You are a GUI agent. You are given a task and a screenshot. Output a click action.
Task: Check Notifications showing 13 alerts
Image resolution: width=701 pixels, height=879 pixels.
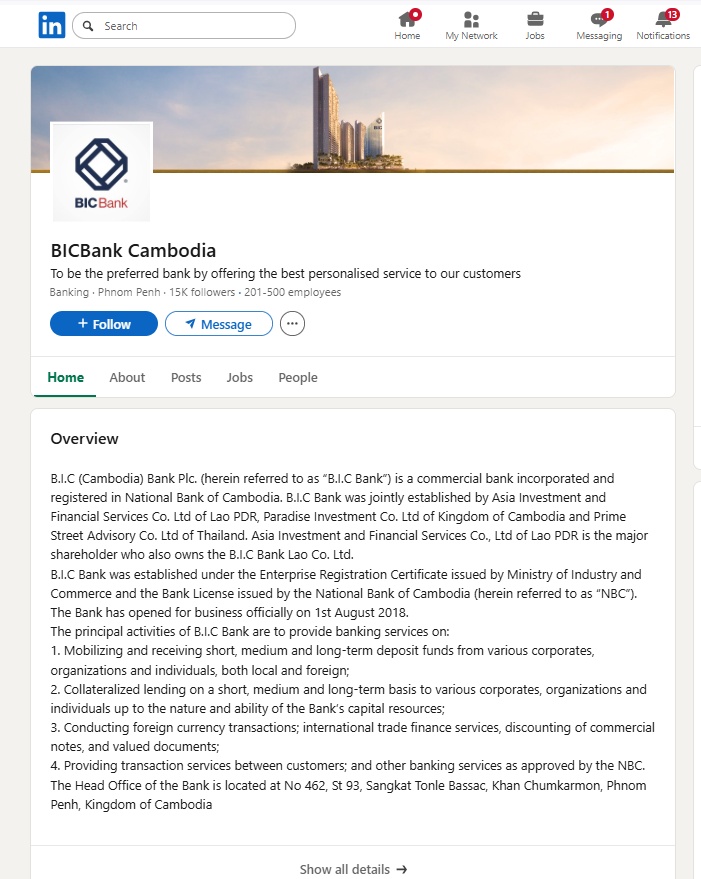(x=661, y=20)
